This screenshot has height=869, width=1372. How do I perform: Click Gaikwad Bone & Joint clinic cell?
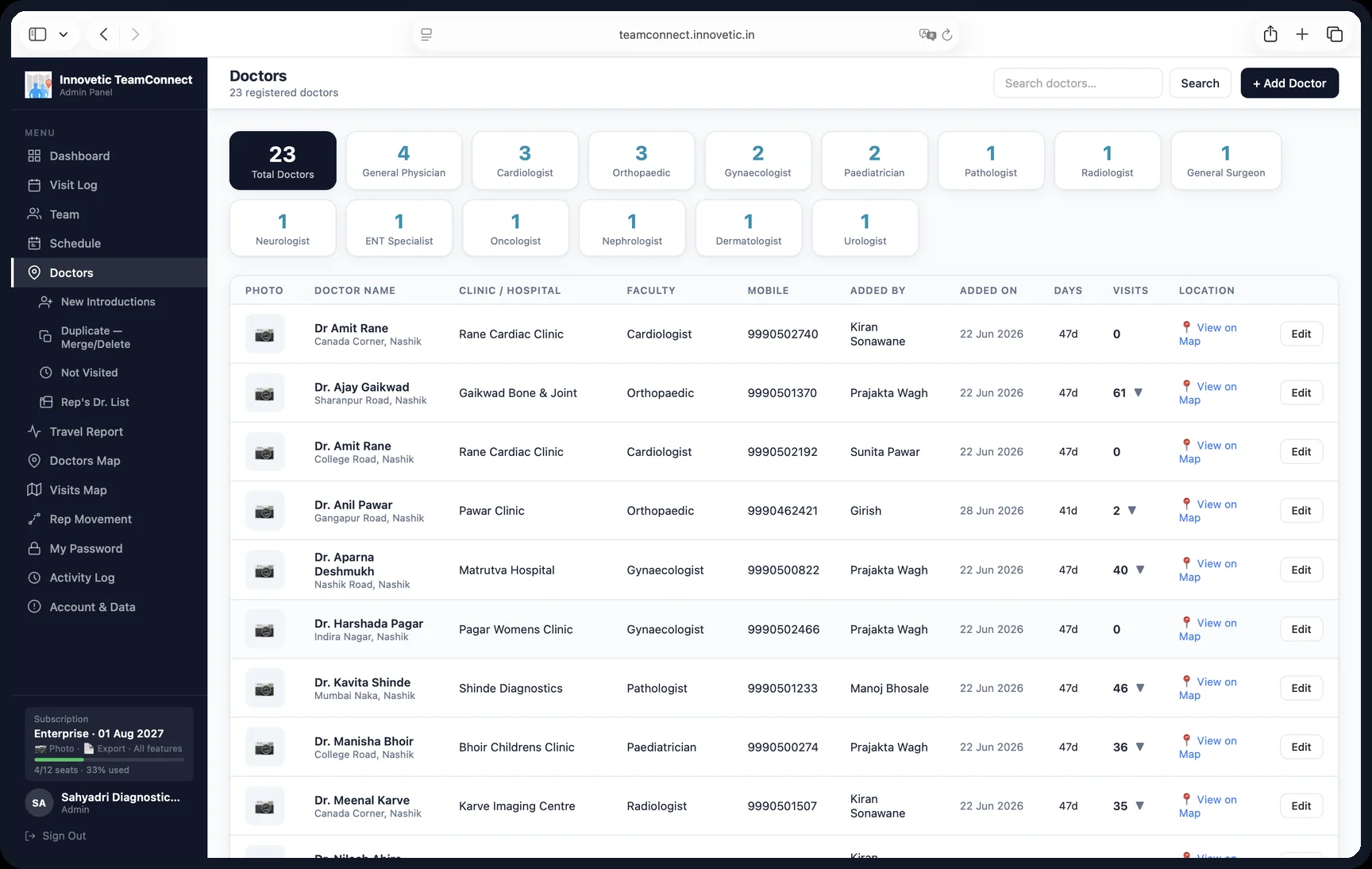(x=518, y=393)
